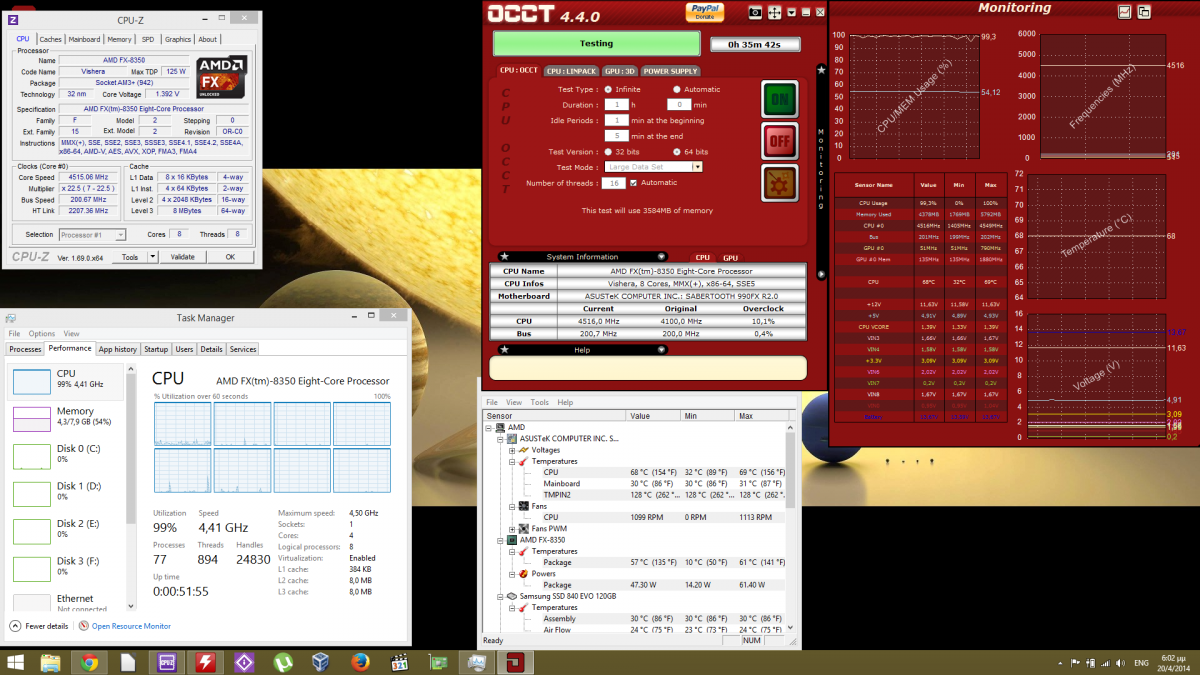Choose the 32 bits test version
The height and width of the screenshot is (675, 1200).
(x=608, y=151)
